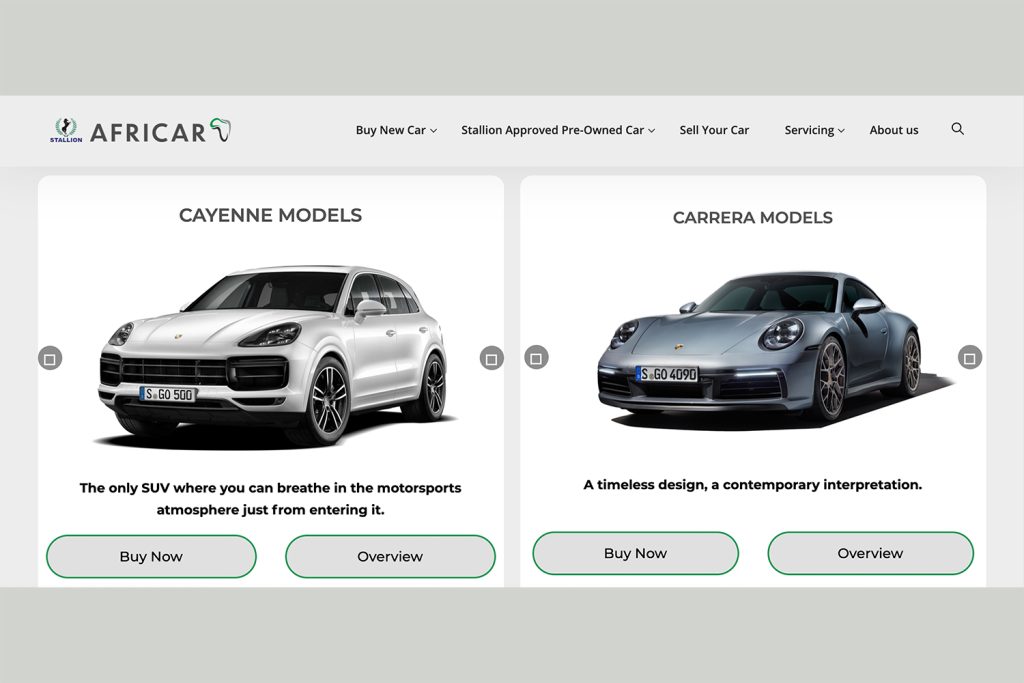Click previous arrow on Carrera carousel

pos(537,357)
